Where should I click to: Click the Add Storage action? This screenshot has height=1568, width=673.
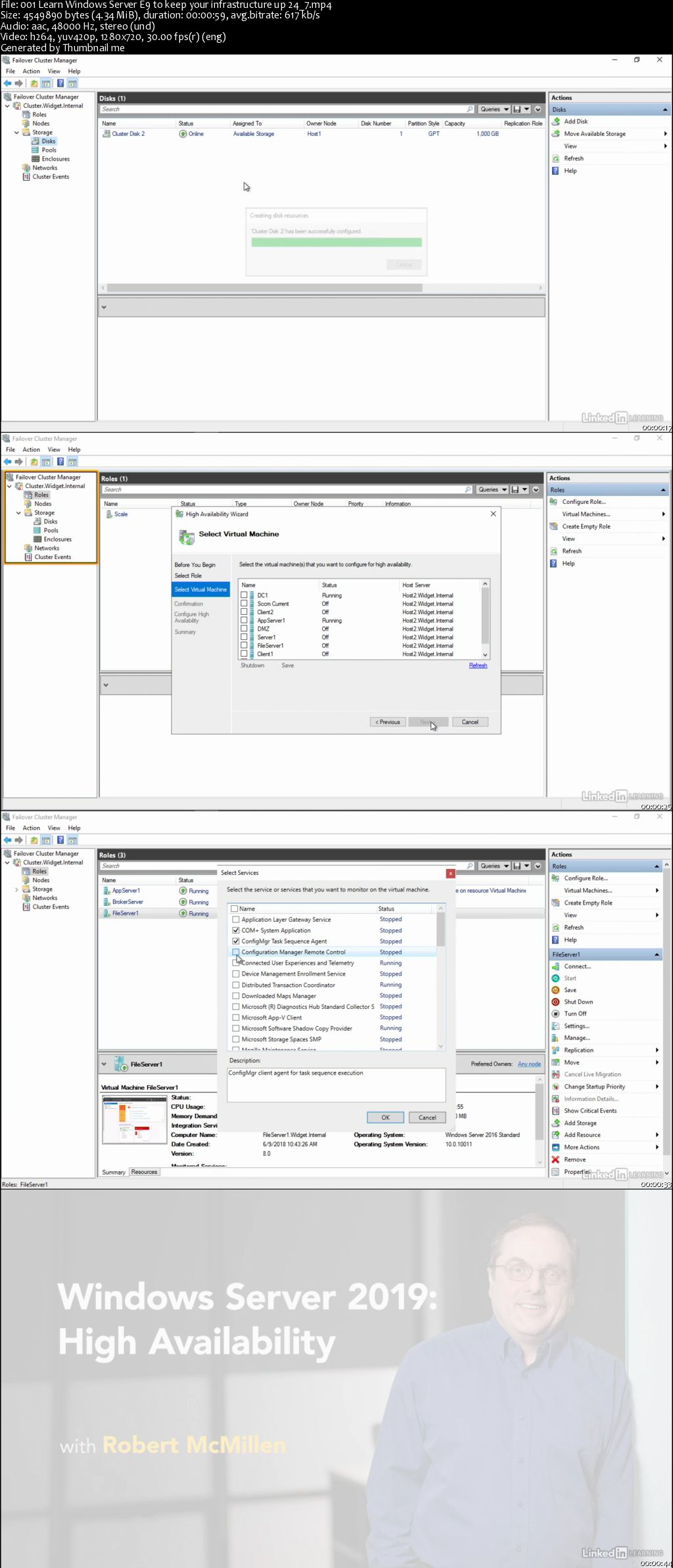[x=580, y=1123]
